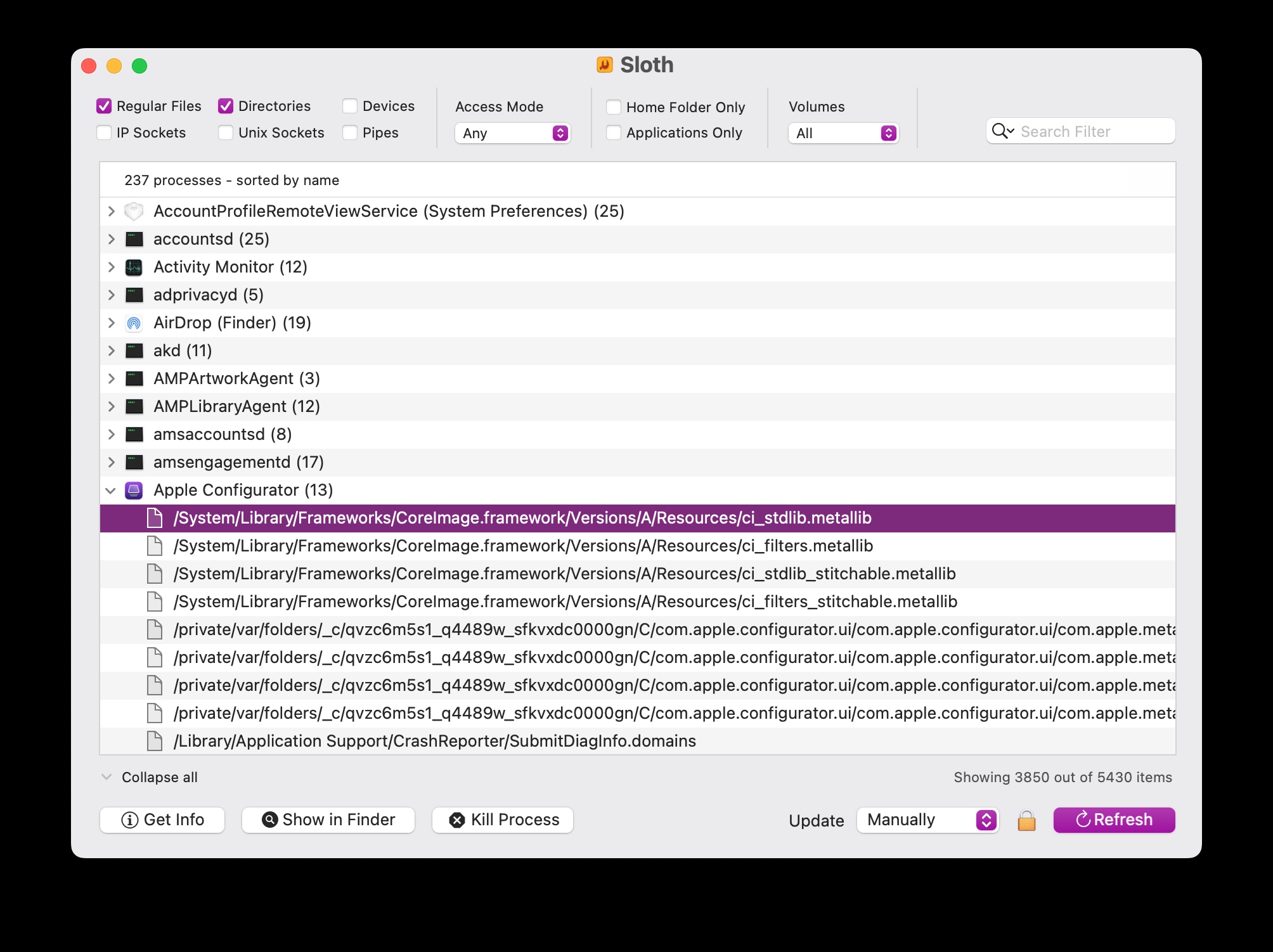1273x952 pixels.
Task: Click the adprivacyd process icon
Action: coord(134,295)
